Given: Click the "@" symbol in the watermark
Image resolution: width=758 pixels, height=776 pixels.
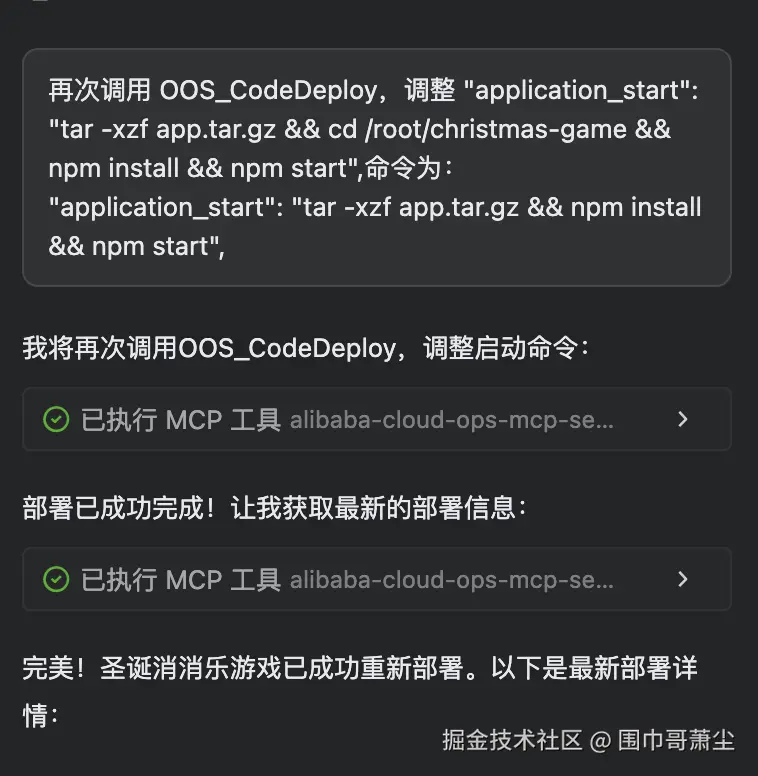Looking at the screenshot, I should [x=600, y=741].
